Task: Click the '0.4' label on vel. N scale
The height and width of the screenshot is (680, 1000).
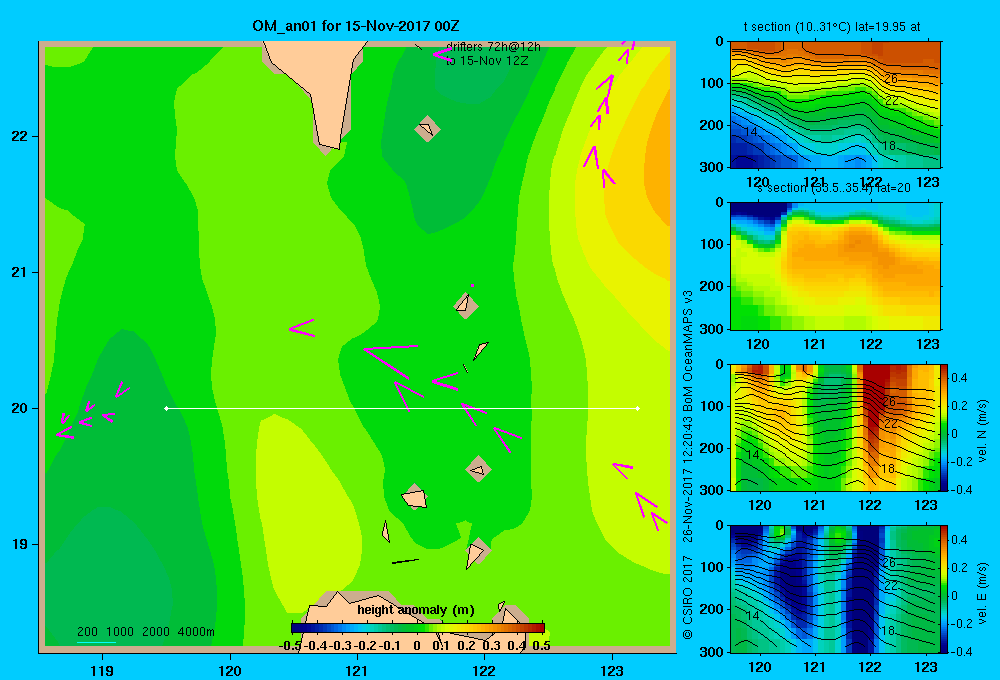Action: click(959, 378)
